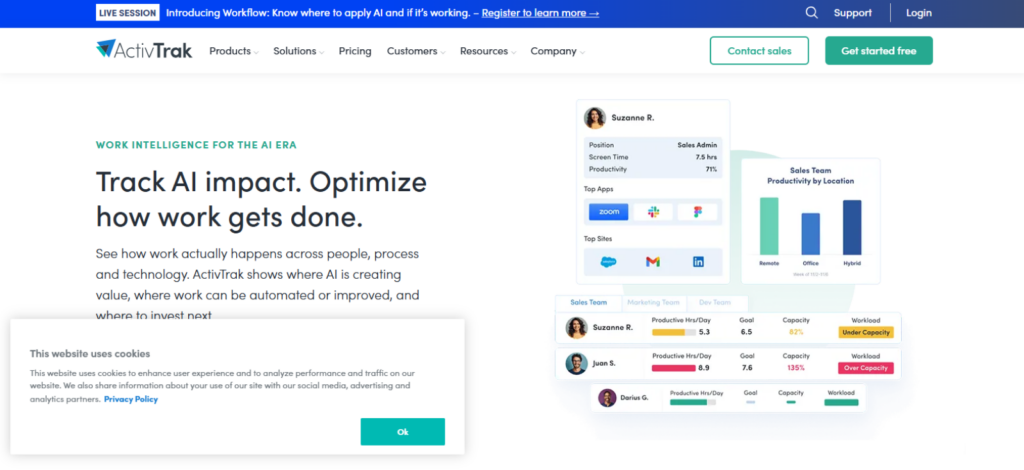Viewport: 1024px width, 470px height.
Task: Click Suzanne R. avatar in Sales Team table
Action: pyautogui.click(x=577, y=328)
